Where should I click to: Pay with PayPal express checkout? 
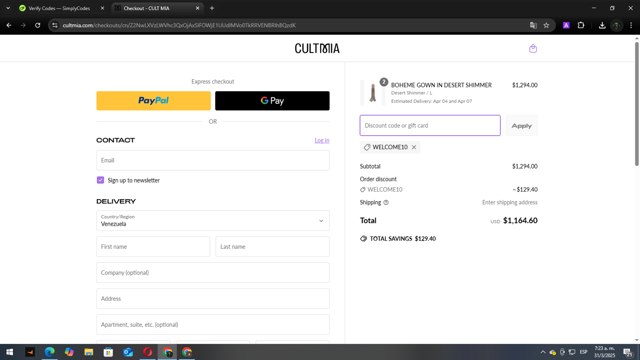pyautogui.click(x=153, y=101)
